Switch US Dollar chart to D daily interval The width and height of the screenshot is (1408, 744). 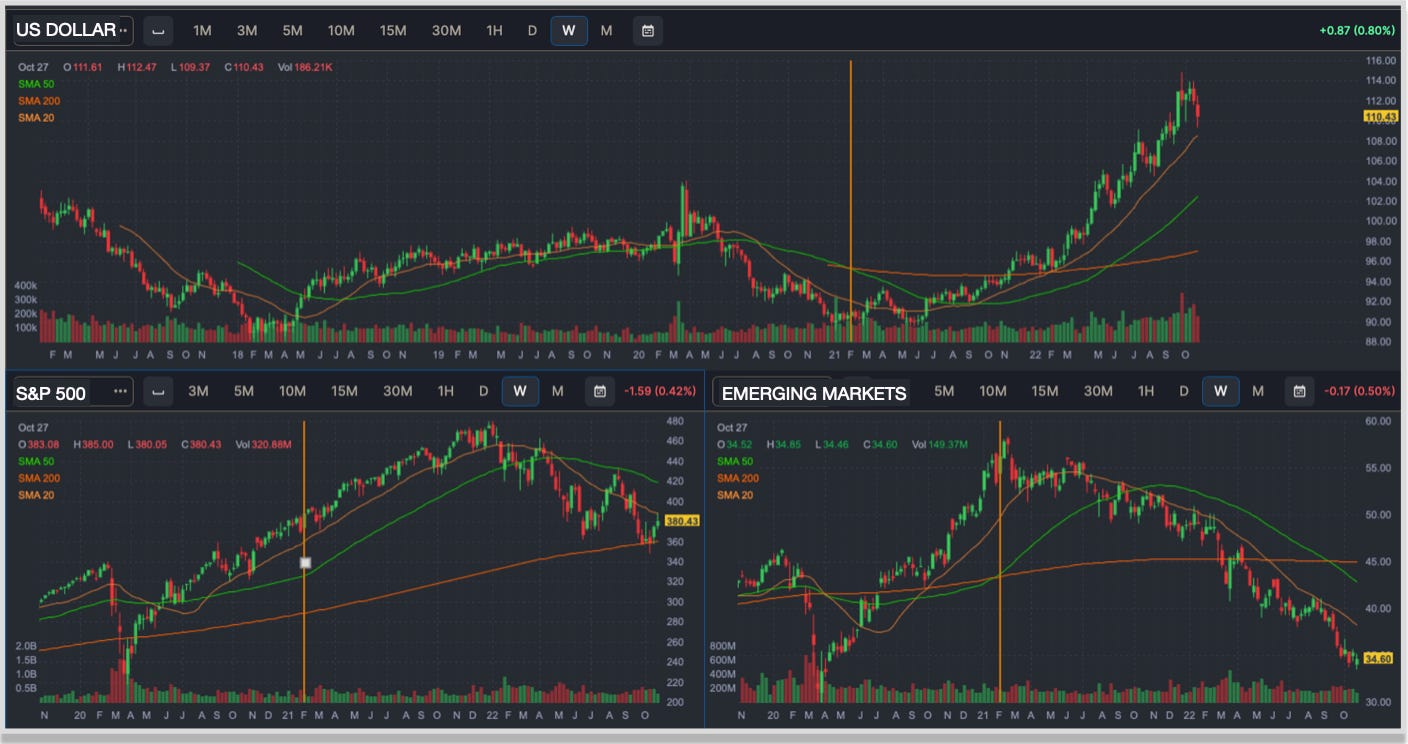coord(532,31)
